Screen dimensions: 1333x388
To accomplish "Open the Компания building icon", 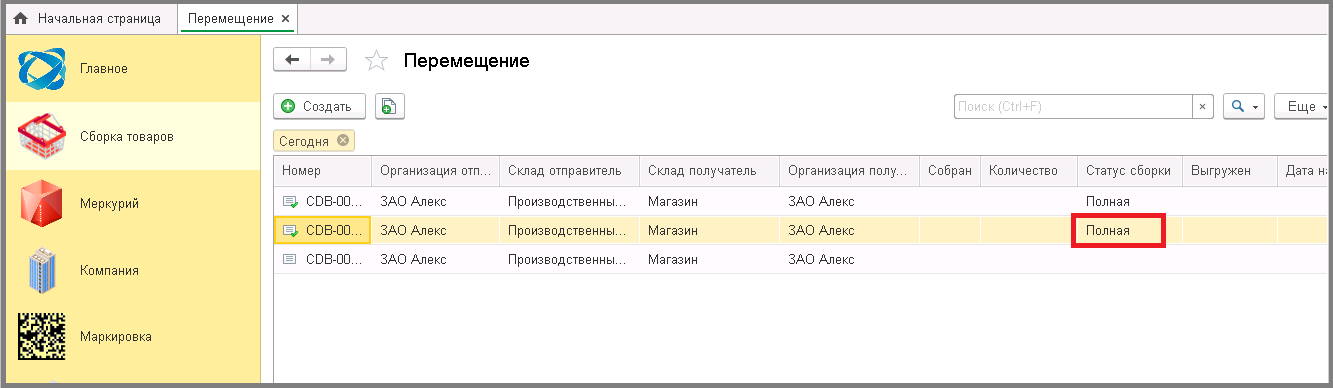I will point(42,270).
